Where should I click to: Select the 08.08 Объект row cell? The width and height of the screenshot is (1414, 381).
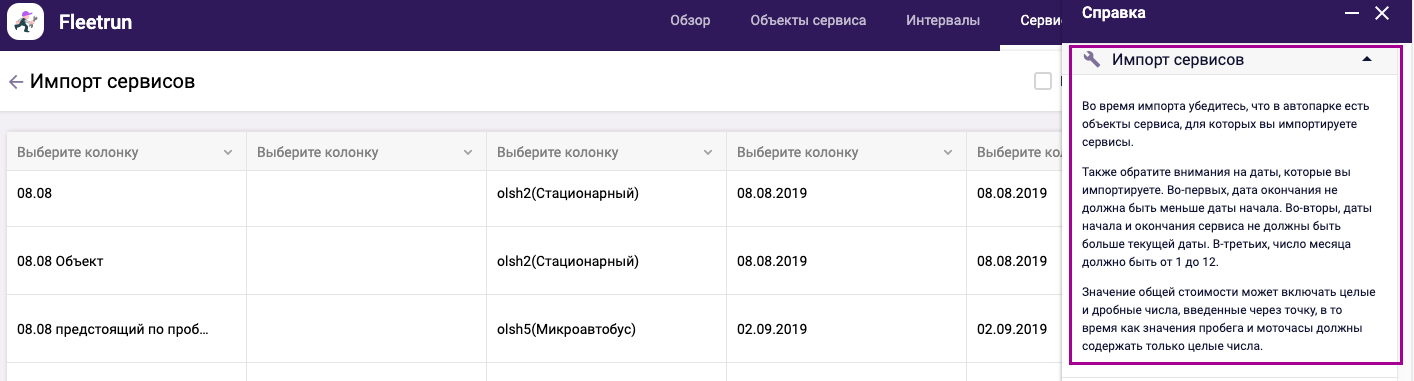pos(126,261)
